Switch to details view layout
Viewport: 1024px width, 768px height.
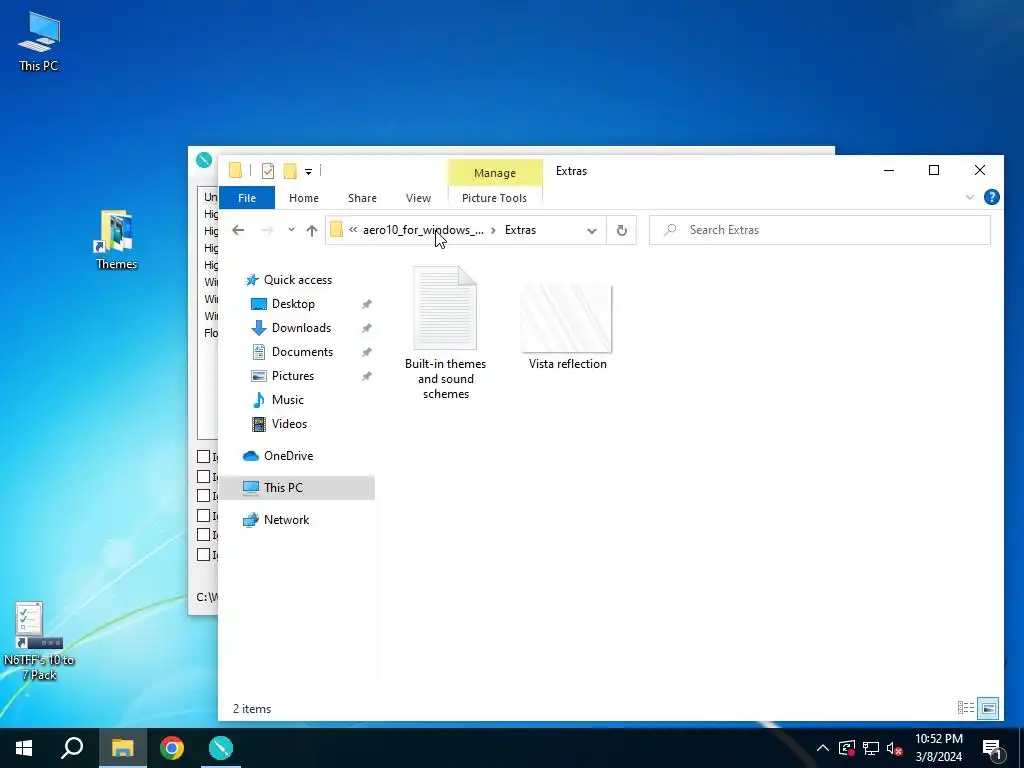click(x=966, y=708)
